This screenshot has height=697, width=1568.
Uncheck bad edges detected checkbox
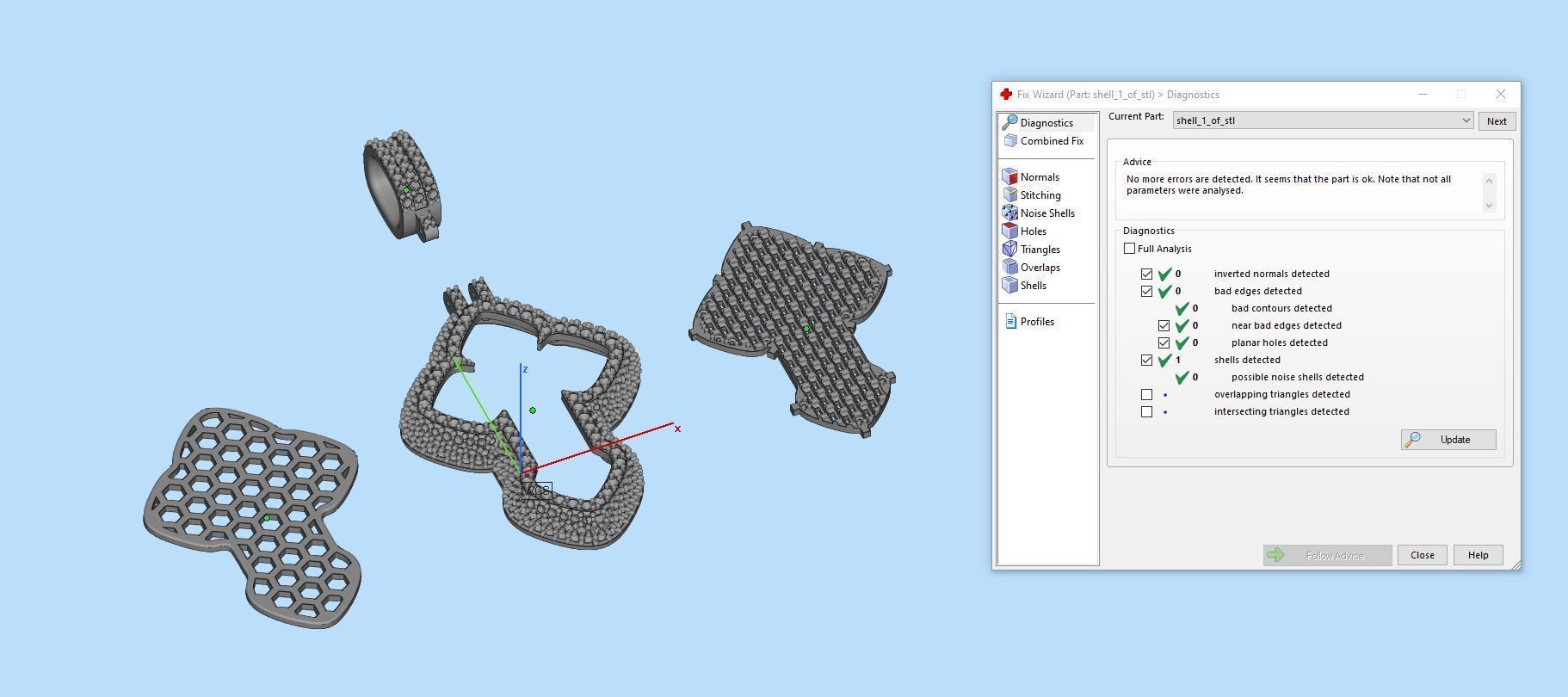click(x=1146, y=291)
